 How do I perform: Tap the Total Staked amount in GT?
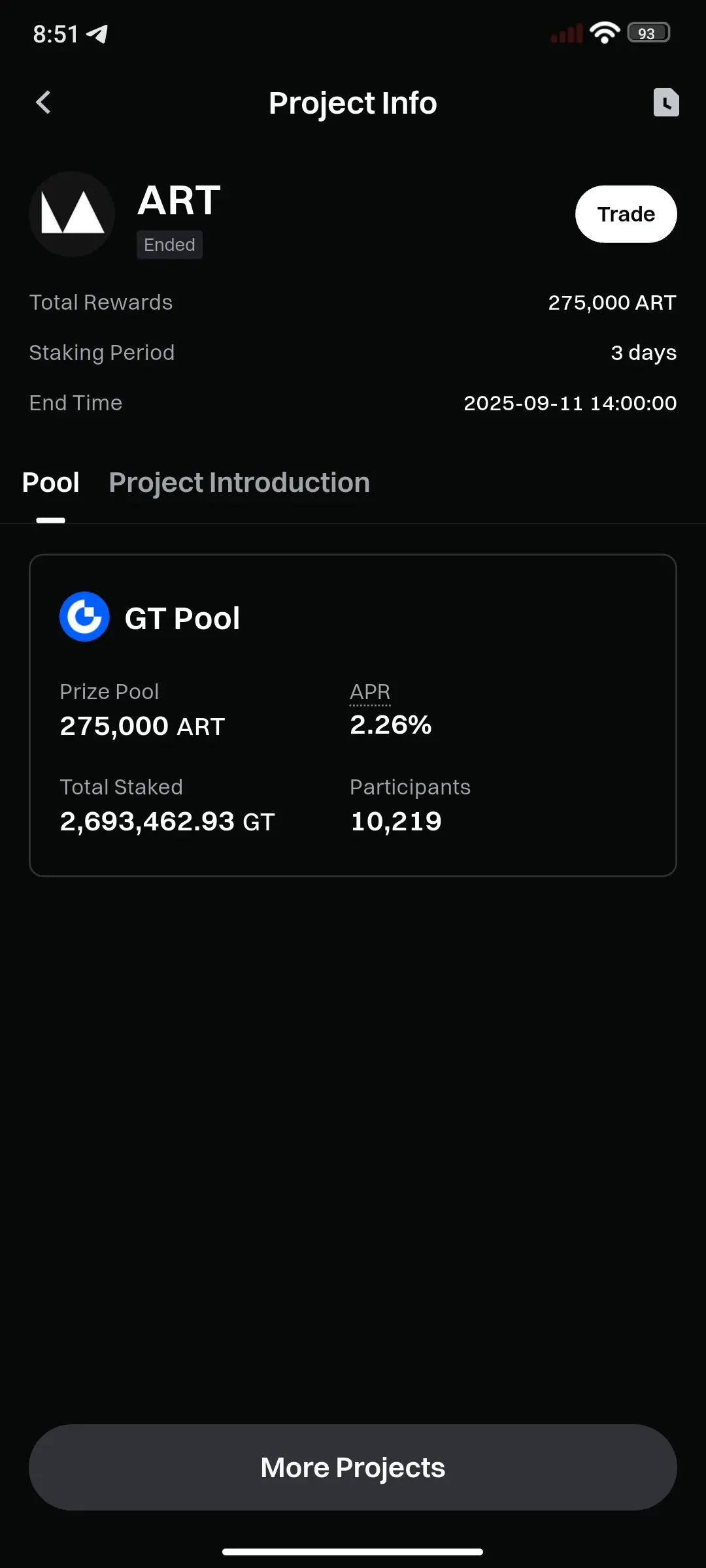(167, 821)
